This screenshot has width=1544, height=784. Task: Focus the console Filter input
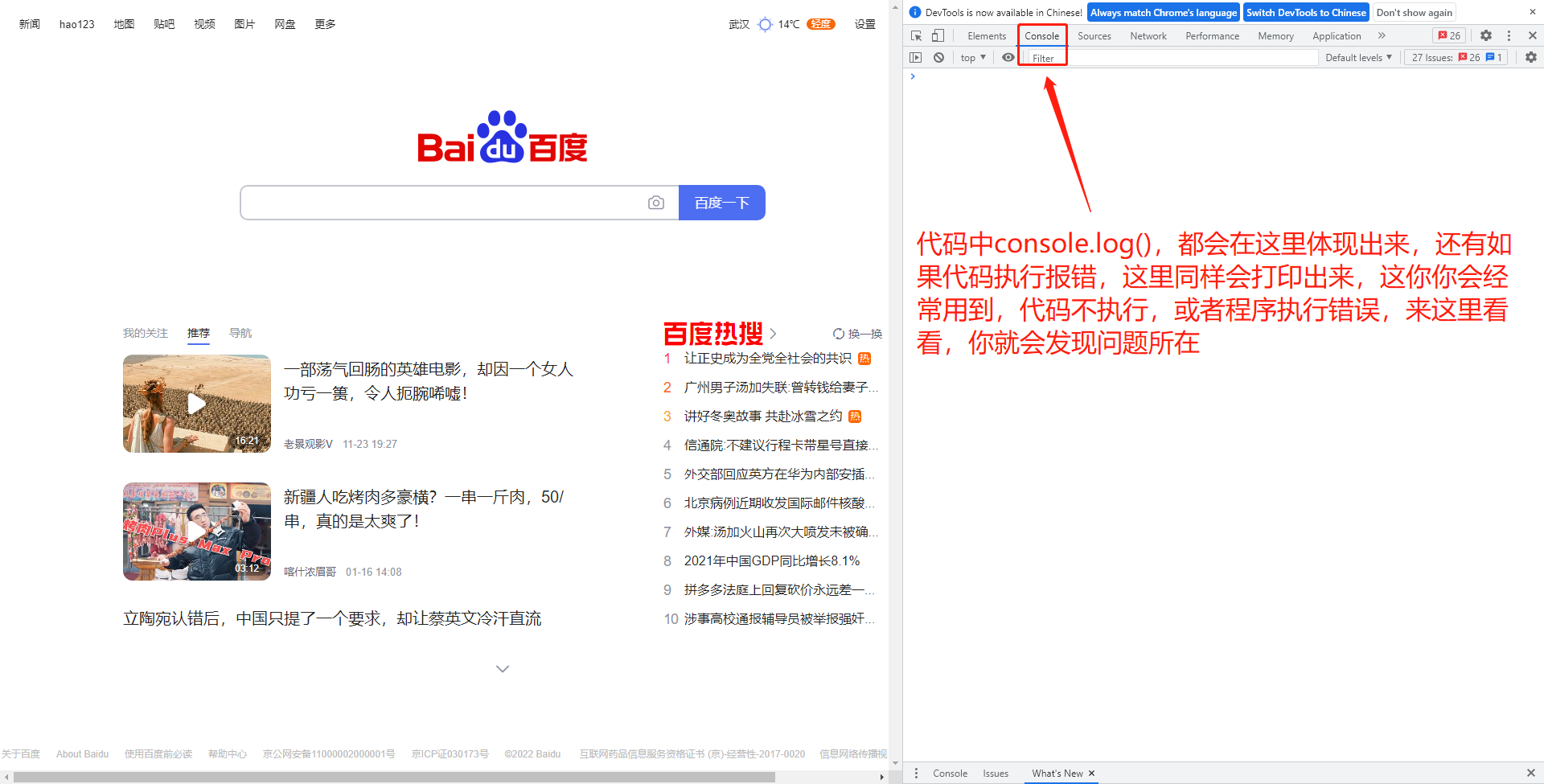[1172, 58]
